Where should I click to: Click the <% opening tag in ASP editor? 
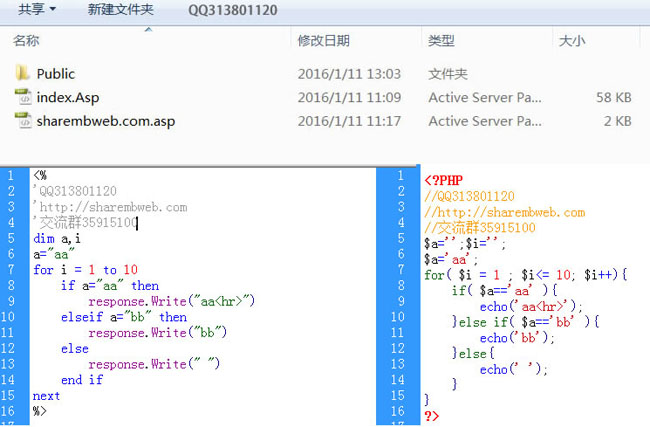click(x=40, y=175)
